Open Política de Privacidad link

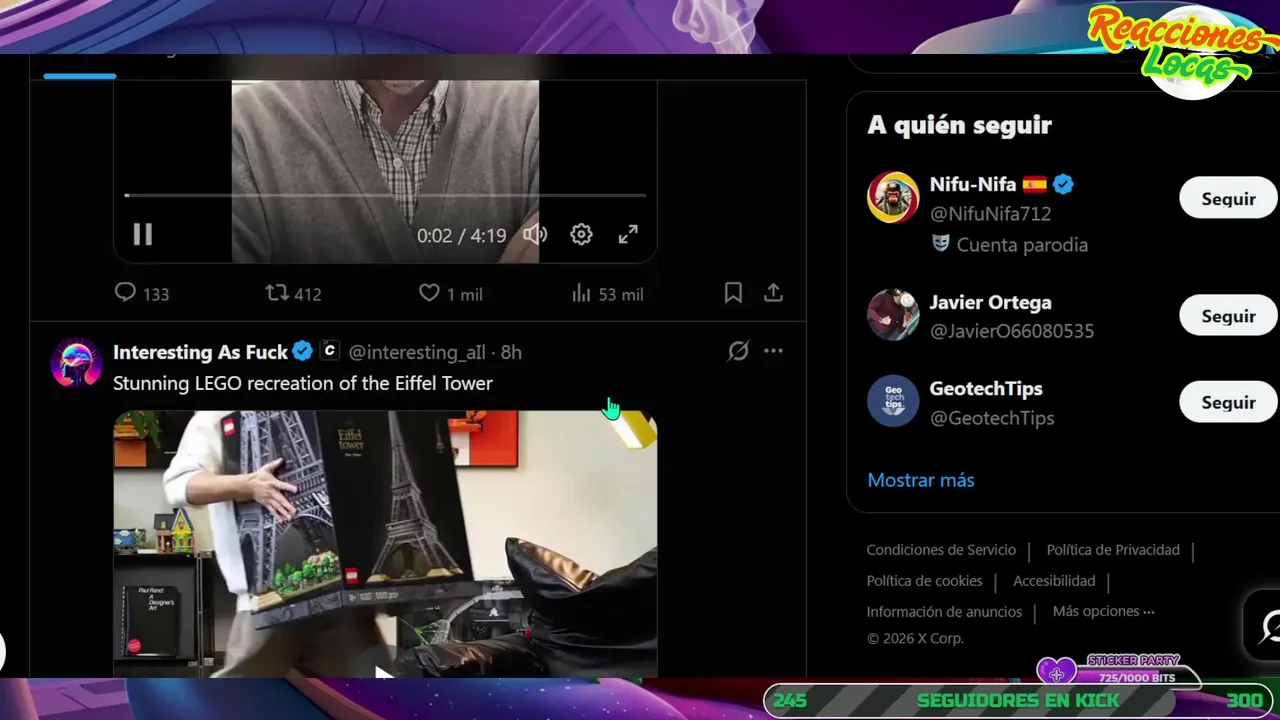tap(1113, 550)
